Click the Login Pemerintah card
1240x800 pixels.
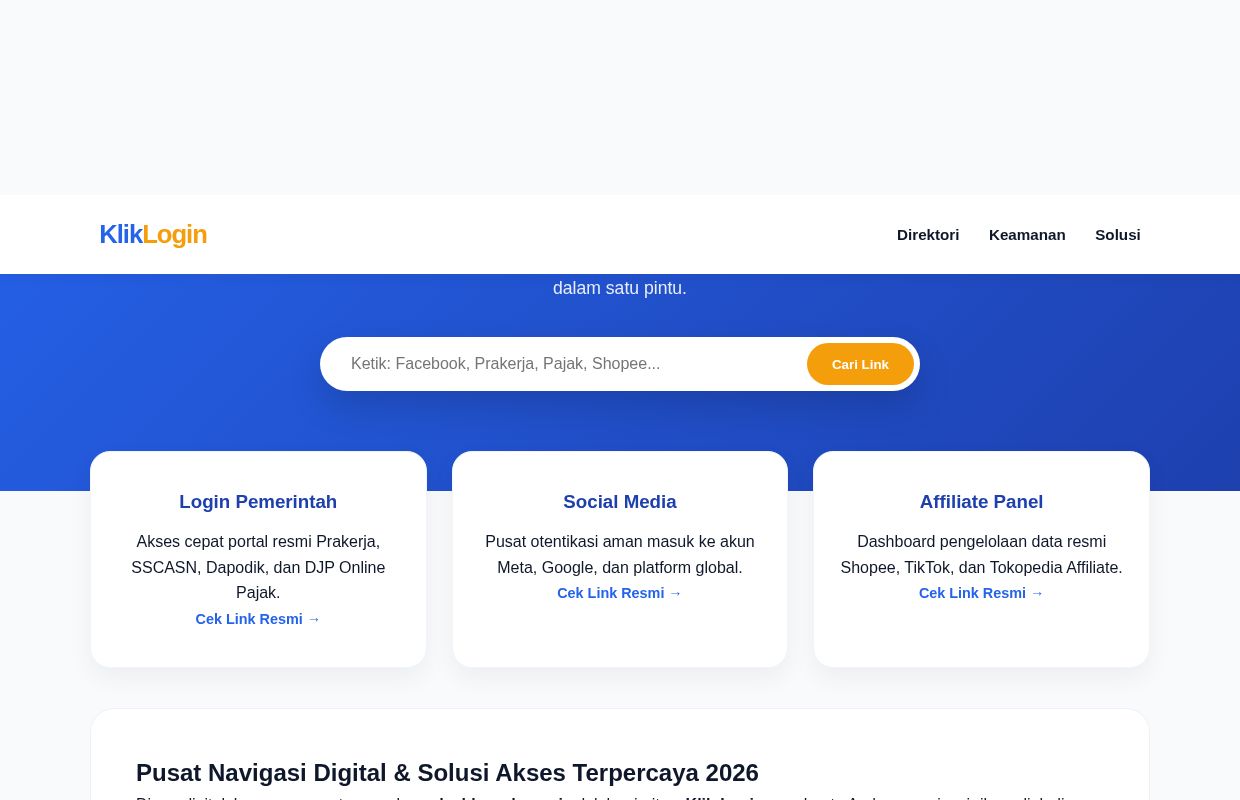pos(258,558)
